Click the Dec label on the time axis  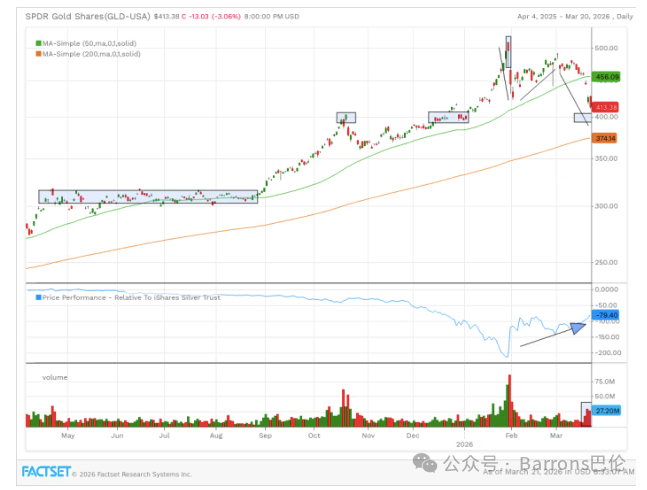[x=413, y=436]
